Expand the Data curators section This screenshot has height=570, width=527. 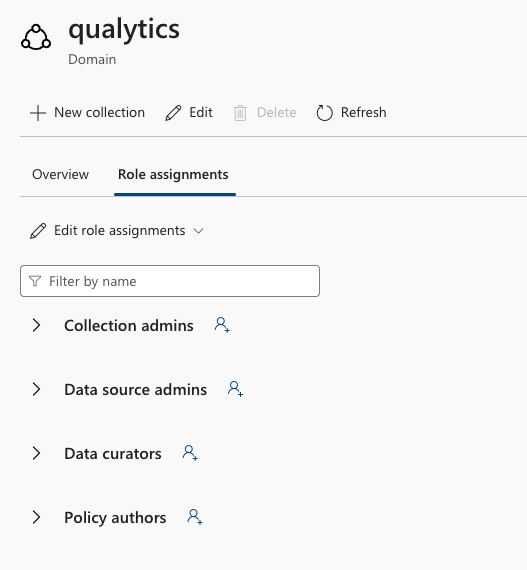[36, 453]
